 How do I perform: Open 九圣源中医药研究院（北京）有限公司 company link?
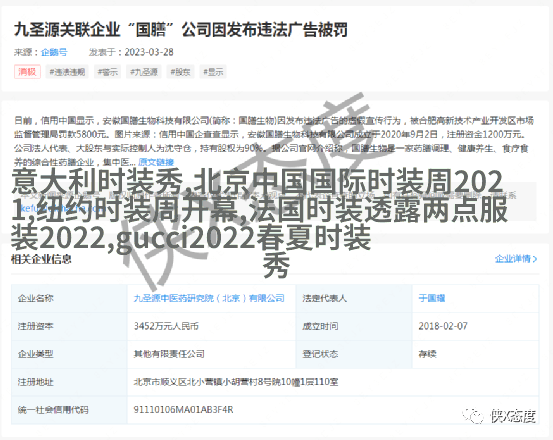209,298
